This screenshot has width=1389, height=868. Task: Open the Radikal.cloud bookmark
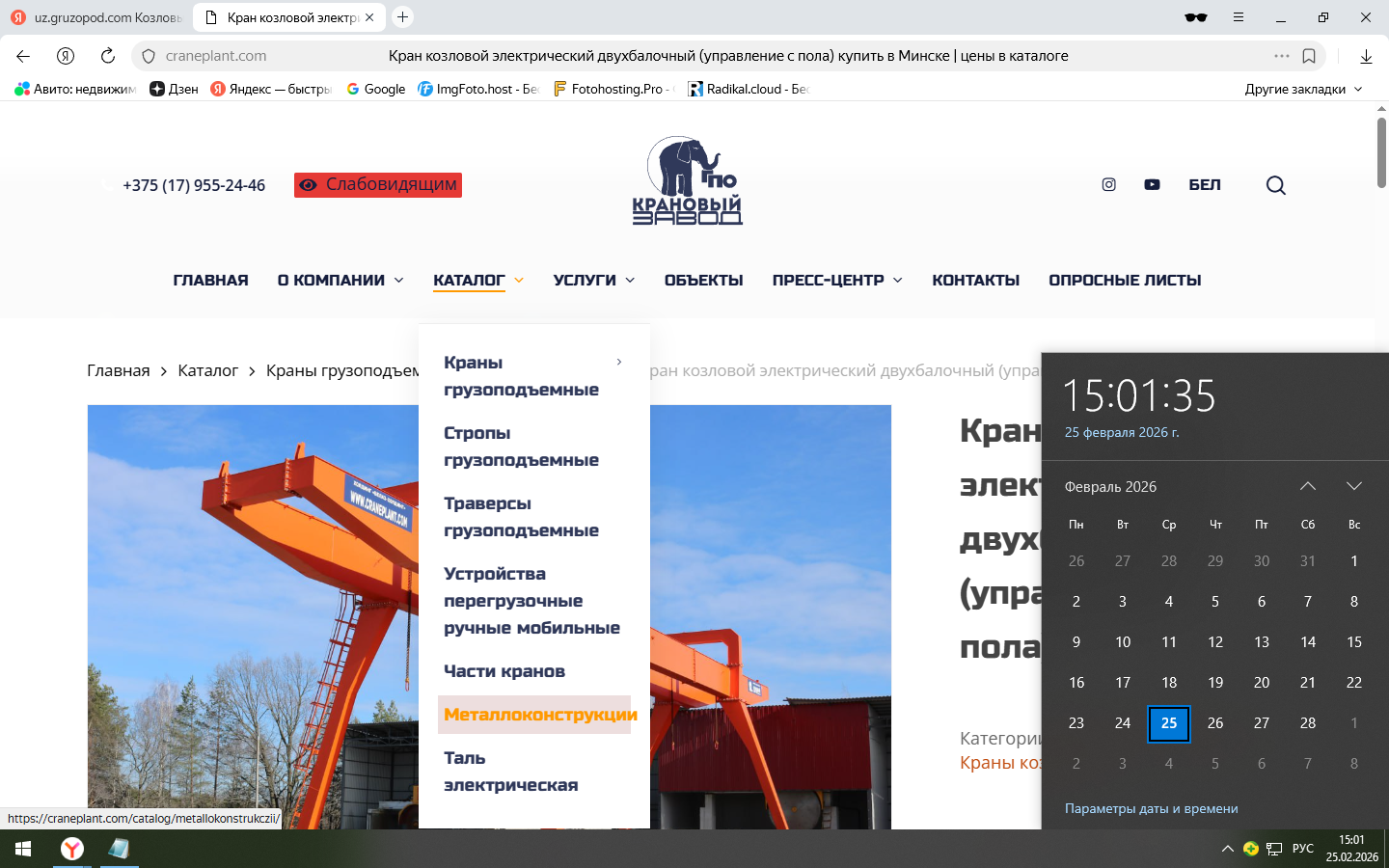[x=748, y=89]
